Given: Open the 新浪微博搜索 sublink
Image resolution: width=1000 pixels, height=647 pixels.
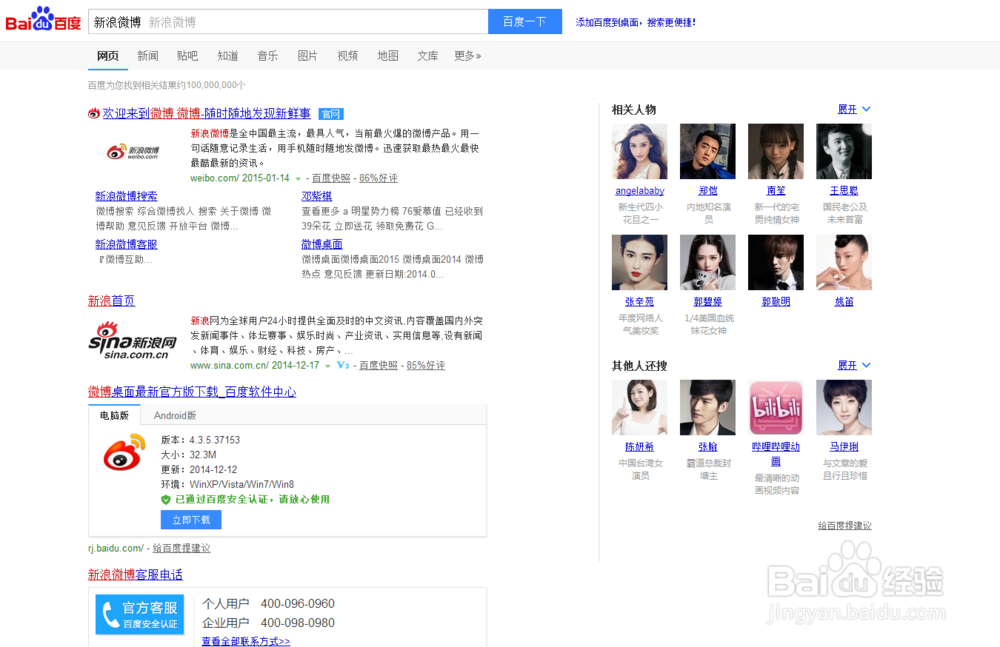Looking at the screenshot, I should pos(126,196).
